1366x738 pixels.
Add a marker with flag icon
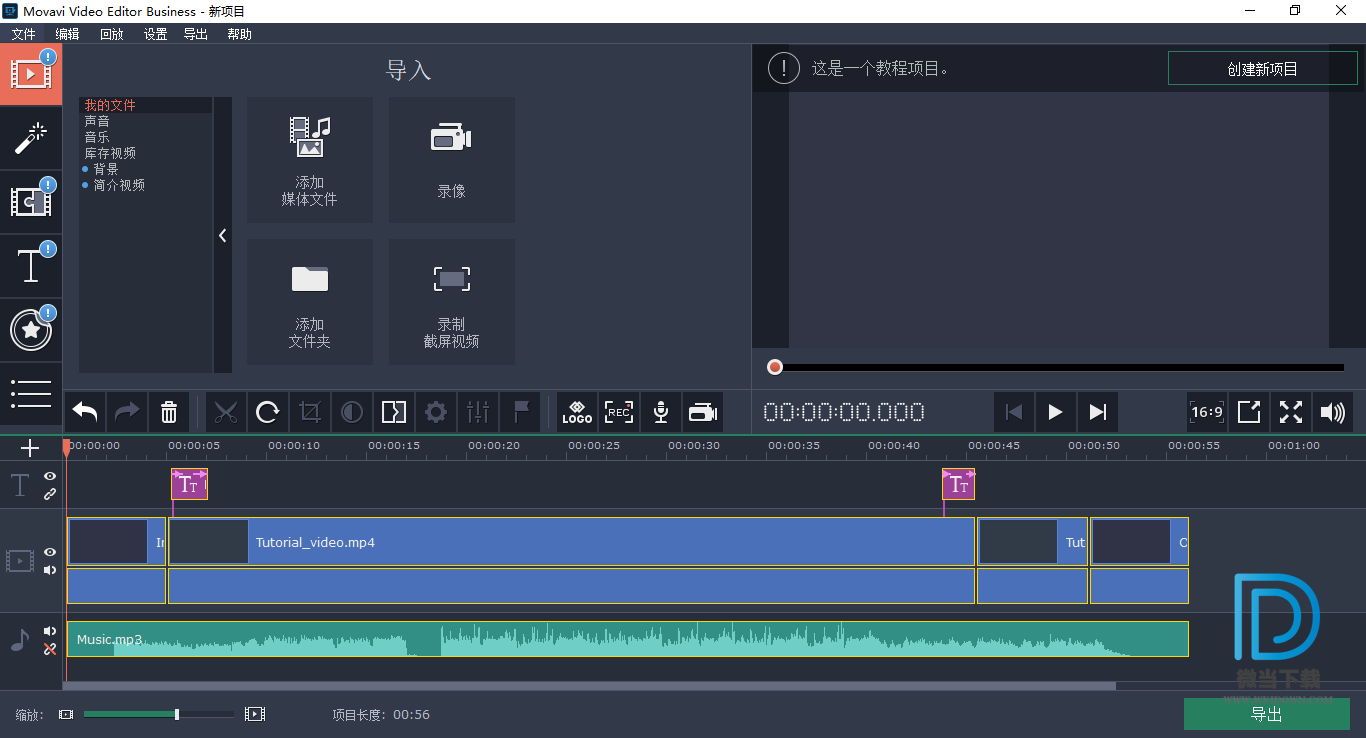click(520, 412)
